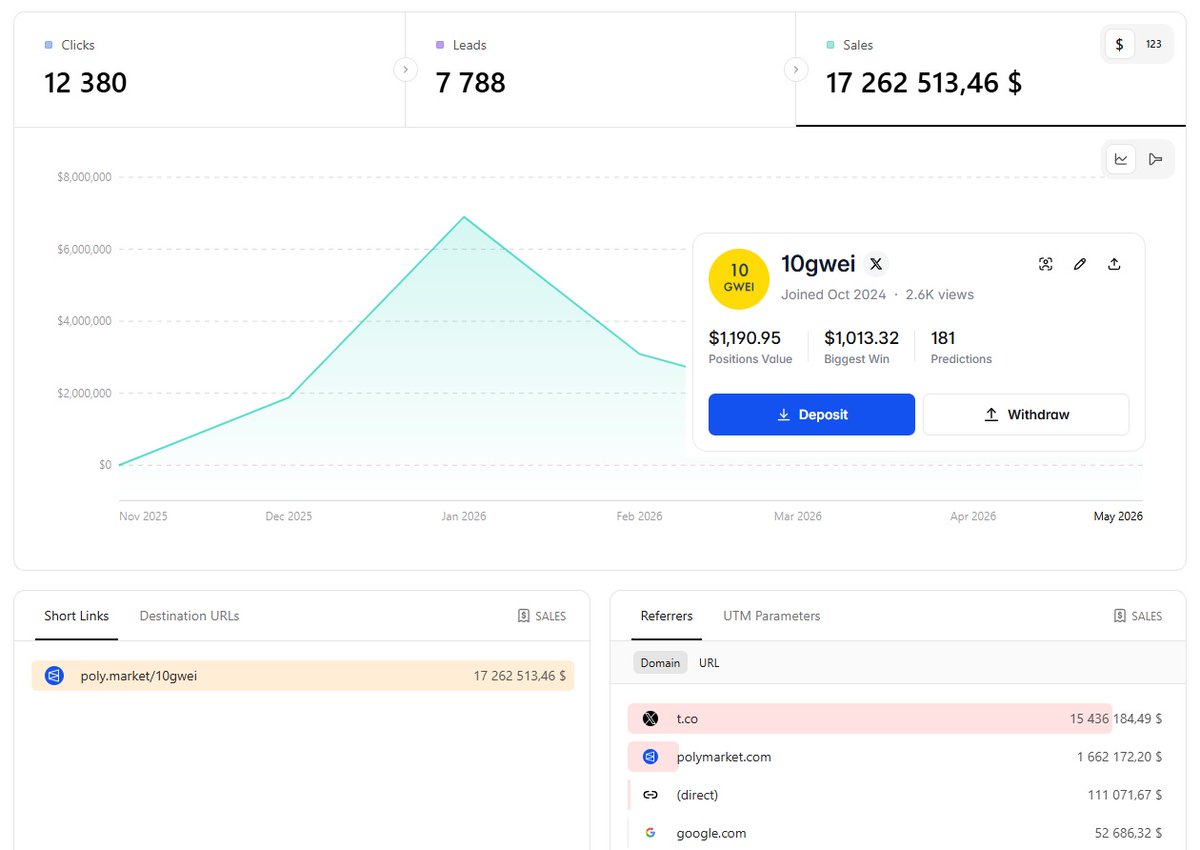This screenshot has width=1200, height=850.
Task: Click the 17 262 513,46 $ sales total
Action: point(924,83)
